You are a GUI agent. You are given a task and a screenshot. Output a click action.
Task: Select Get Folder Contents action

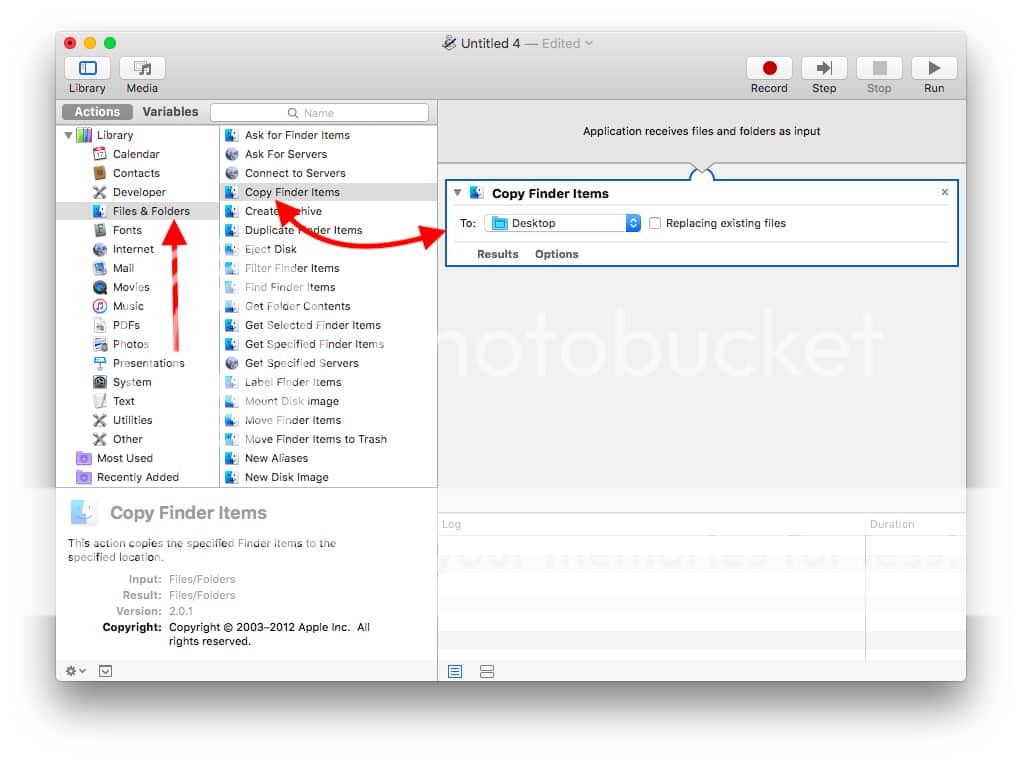(328, 306)
